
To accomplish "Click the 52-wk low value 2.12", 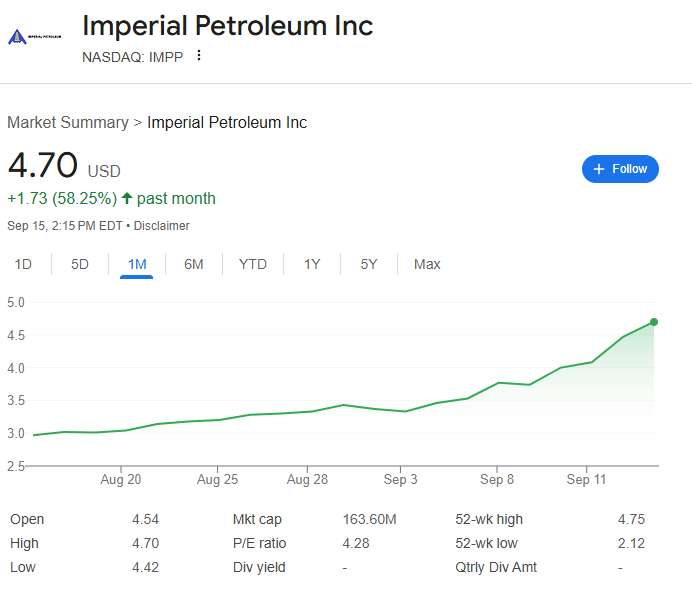I will (632, 543).
